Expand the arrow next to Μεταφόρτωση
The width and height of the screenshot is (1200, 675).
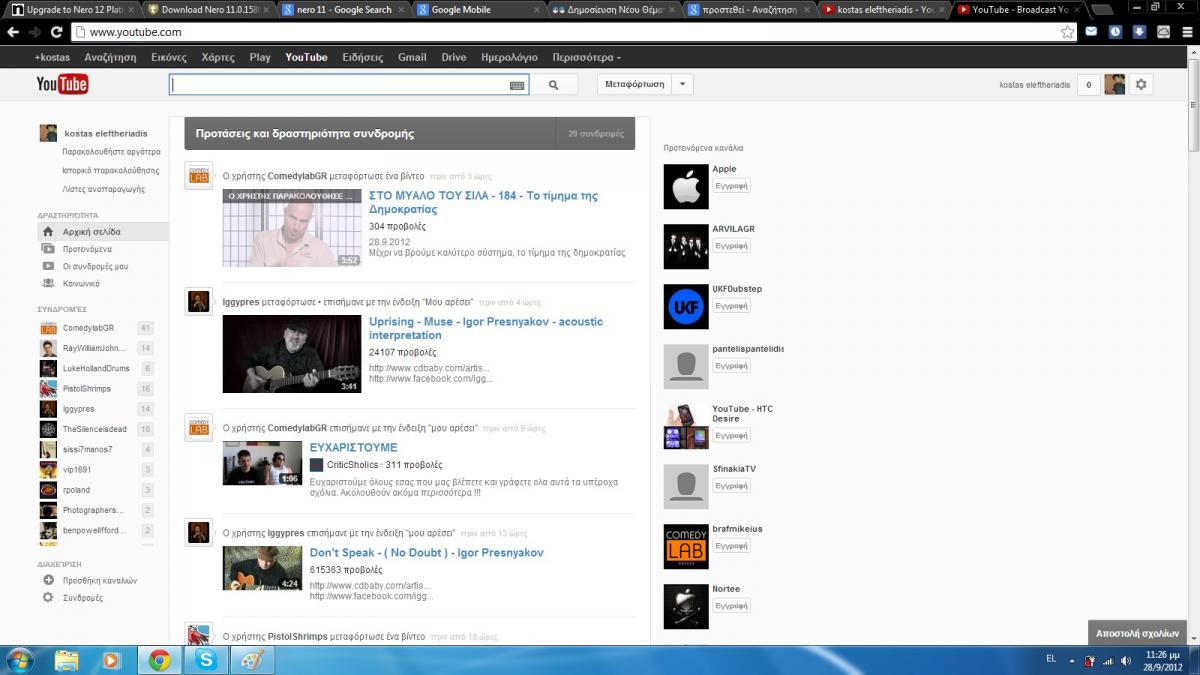(682, 85)
